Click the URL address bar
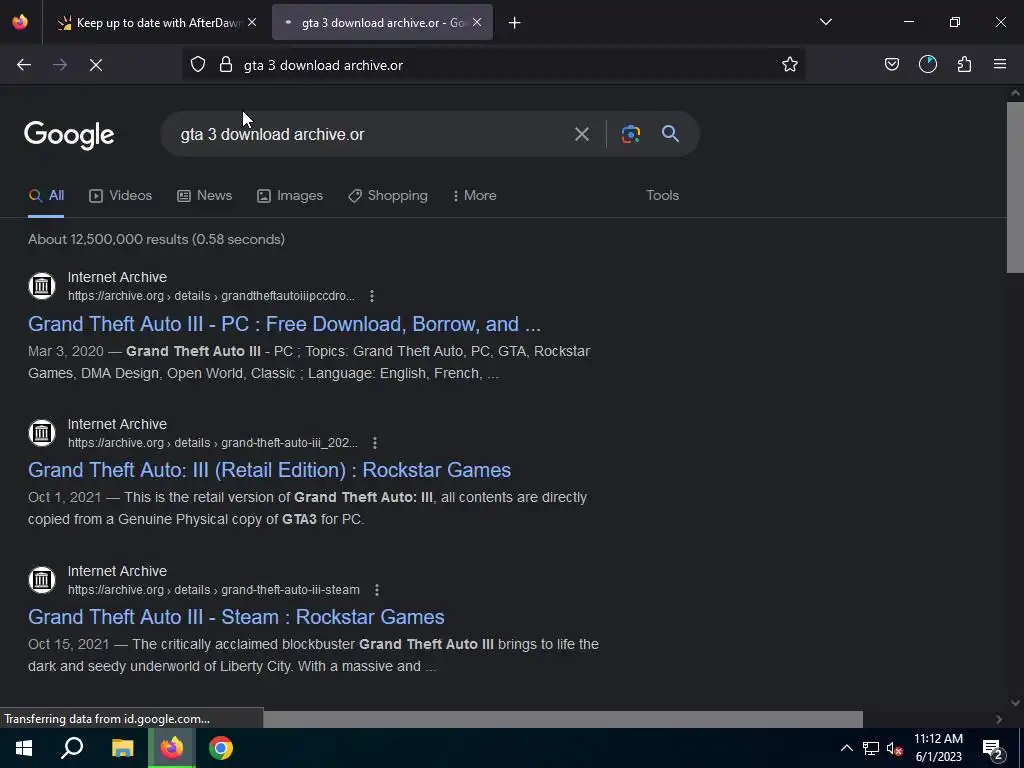This screenshot has width=1024, height=768. click(493, 65)
